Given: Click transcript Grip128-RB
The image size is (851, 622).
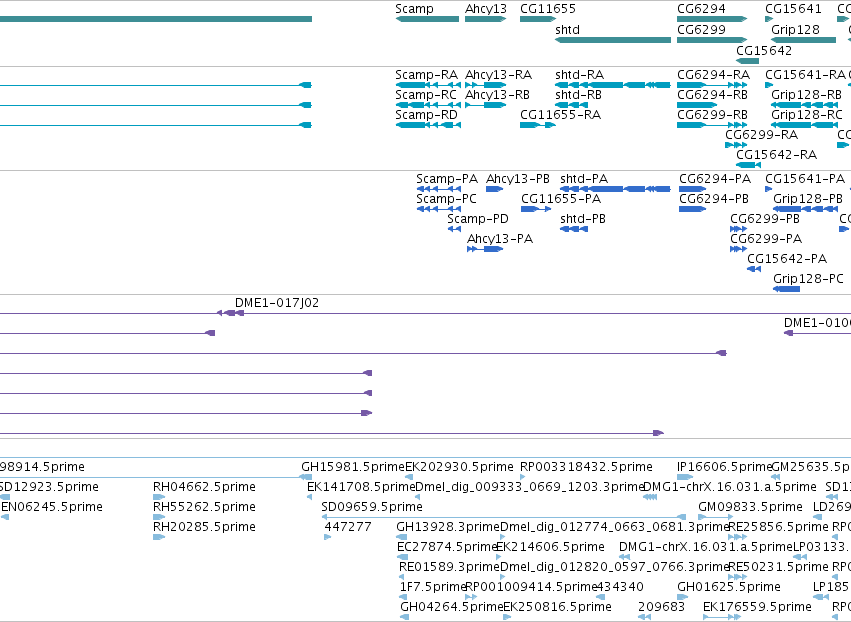Looking at the screenshot, I should (x=804, y=105).
